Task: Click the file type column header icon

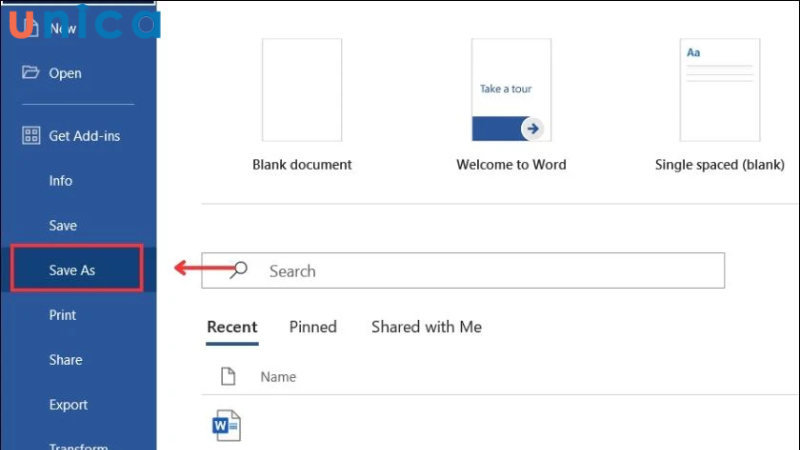Action: click(x=228, y=377)
